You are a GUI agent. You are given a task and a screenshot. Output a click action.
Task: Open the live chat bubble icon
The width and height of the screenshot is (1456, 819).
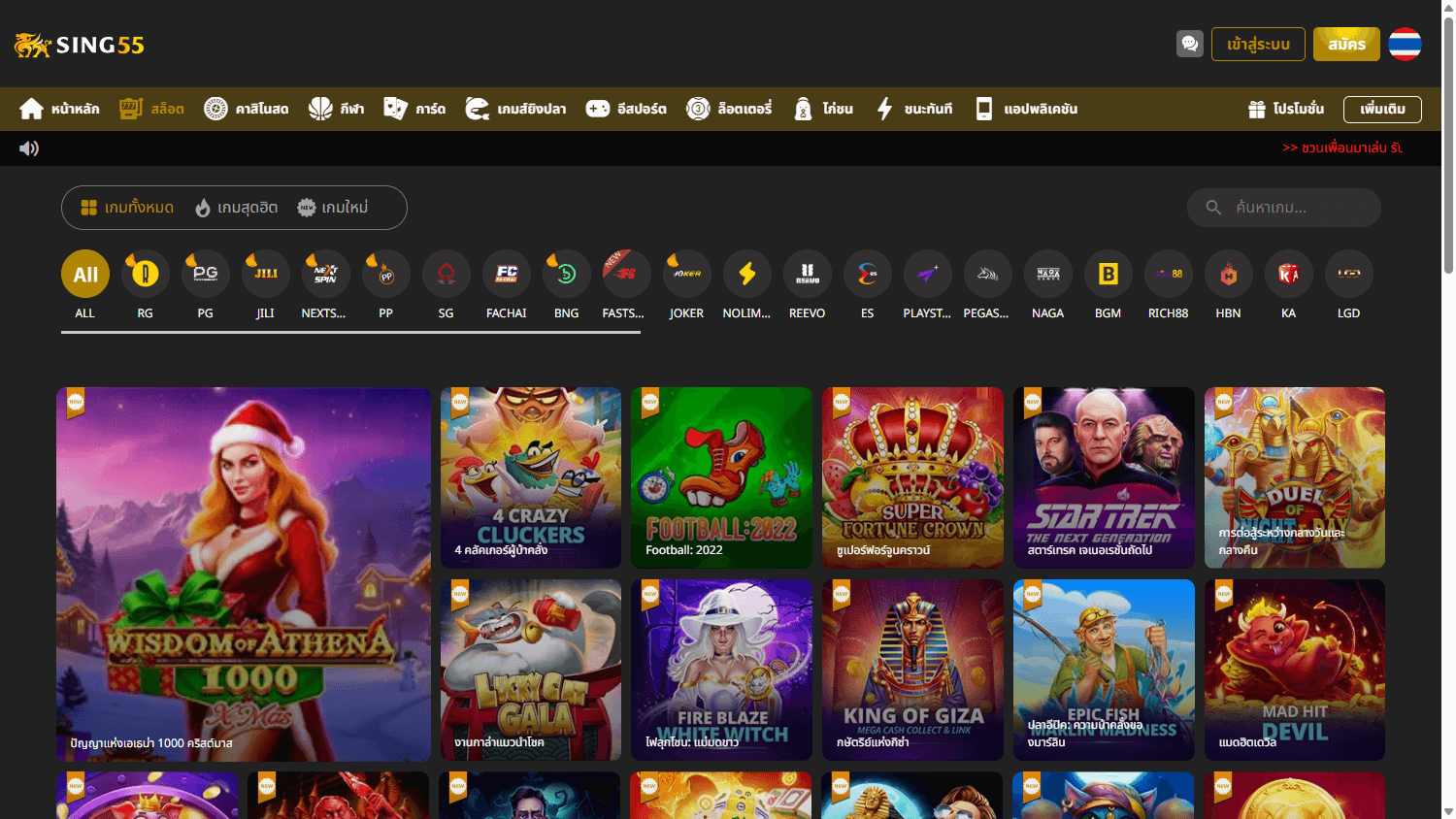(x=1190, y=44)
